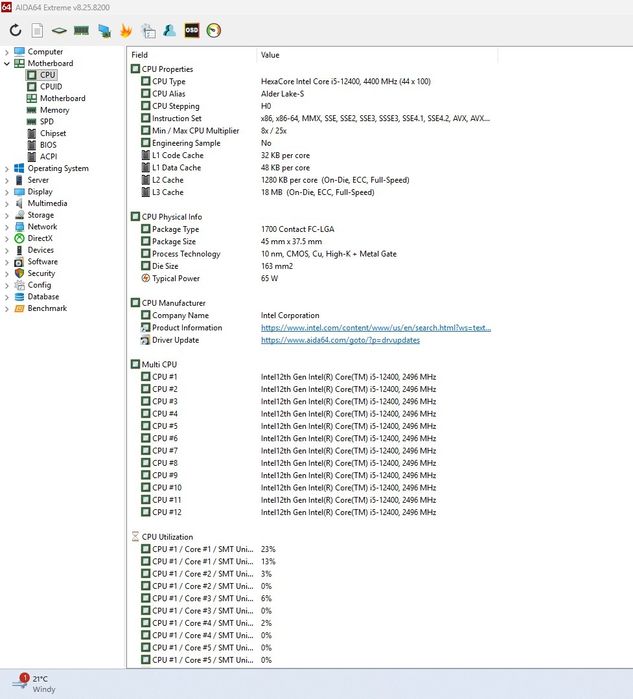This screenshot has width=633, height=699.
Task: Click the Refresh toolbar icon
Action: point(16,30)
